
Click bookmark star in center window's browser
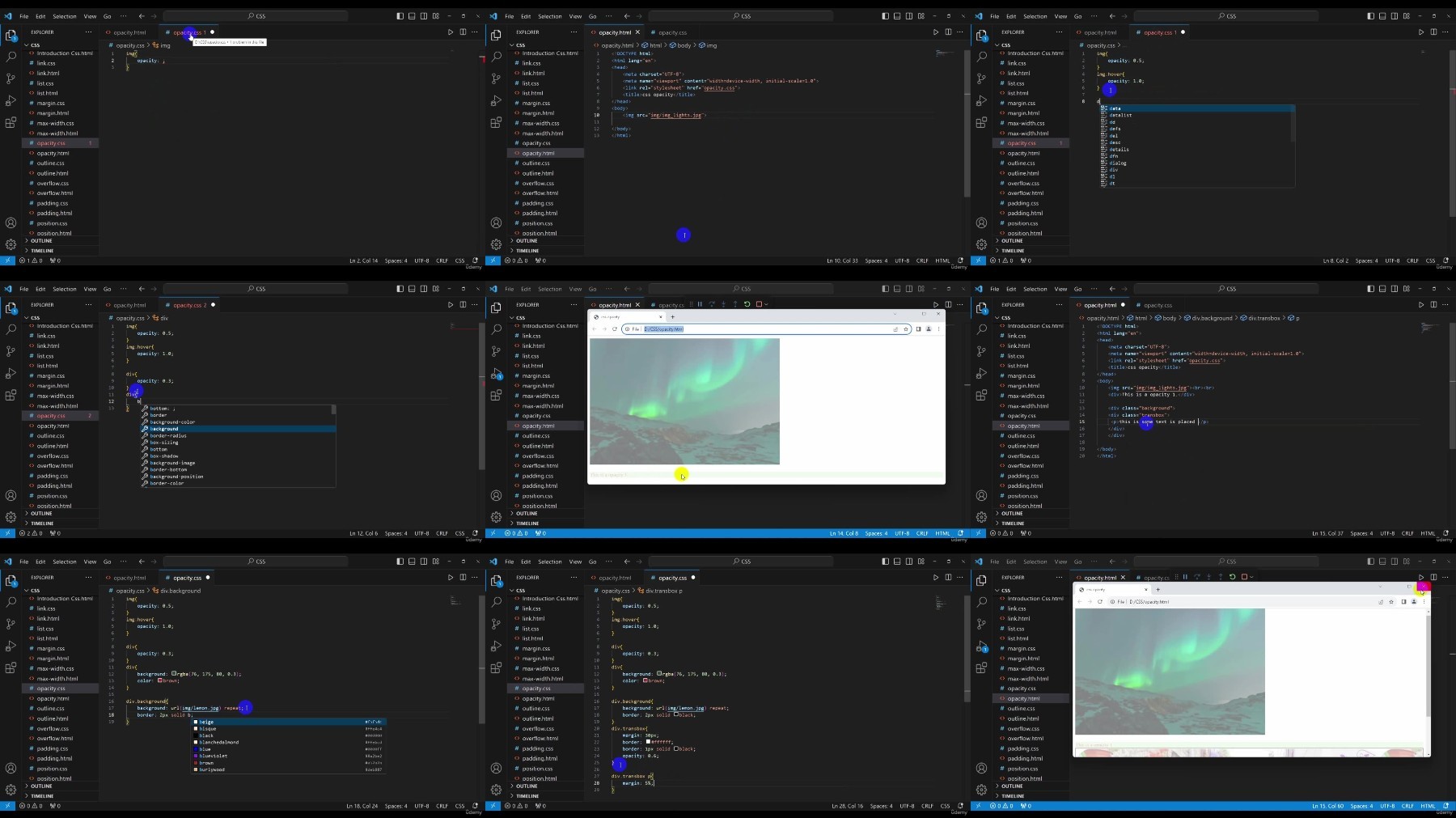click(906, 329)
